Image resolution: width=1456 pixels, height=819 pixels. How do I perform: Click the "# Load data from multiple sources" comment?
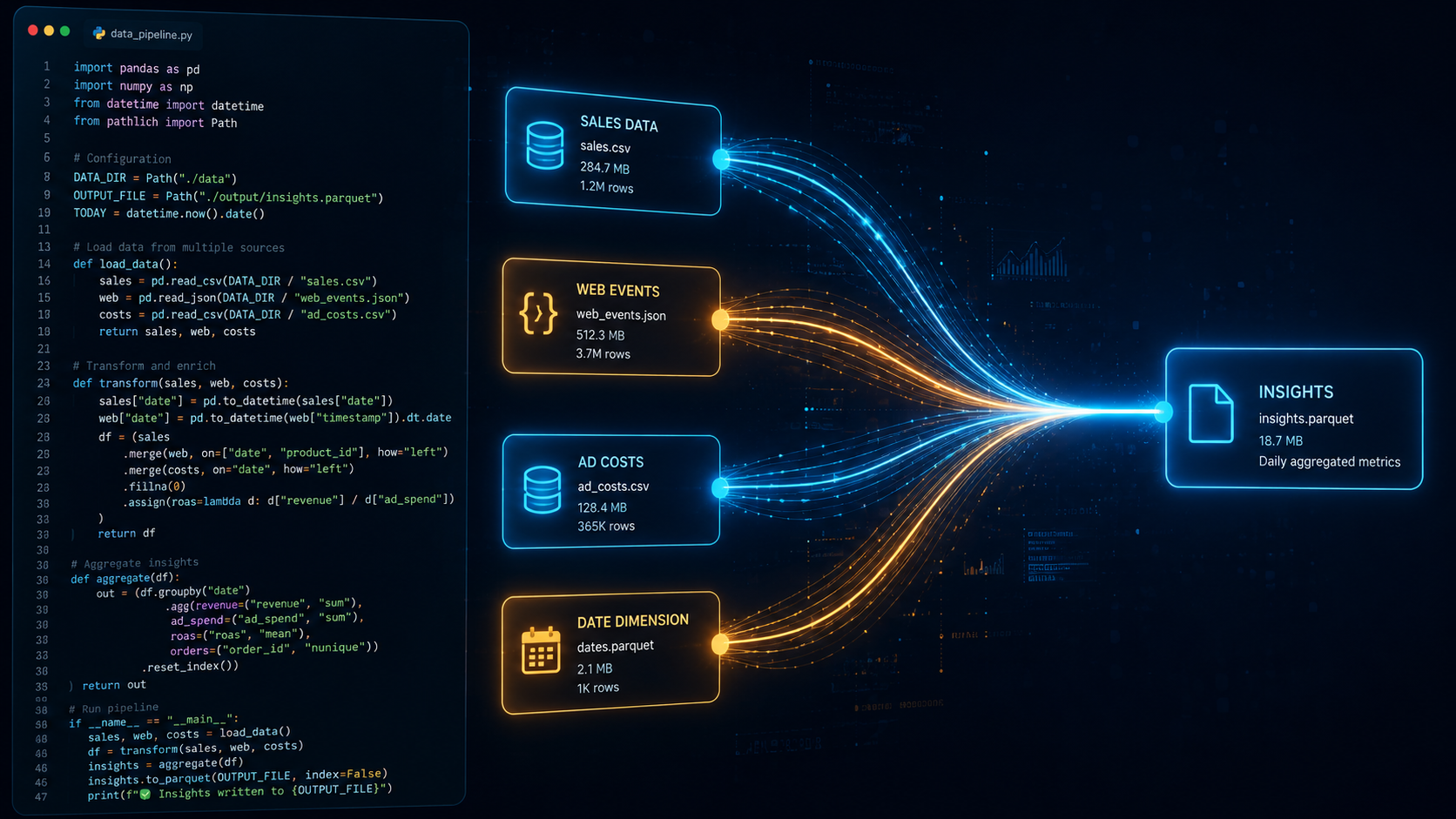179,247
